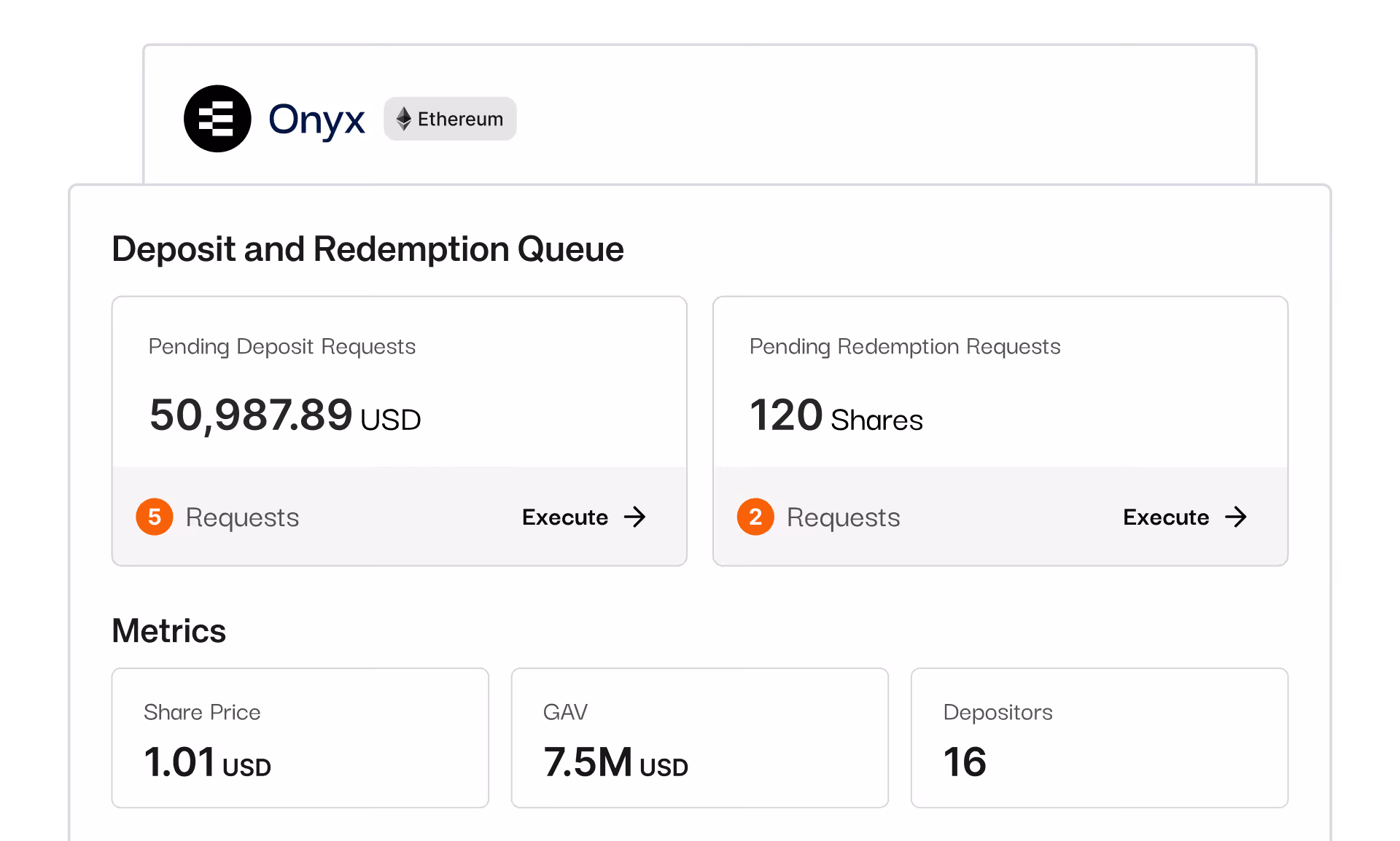Click the orange 2 requests badge
Screen dimensions: 1400x841
click(755, 517)
